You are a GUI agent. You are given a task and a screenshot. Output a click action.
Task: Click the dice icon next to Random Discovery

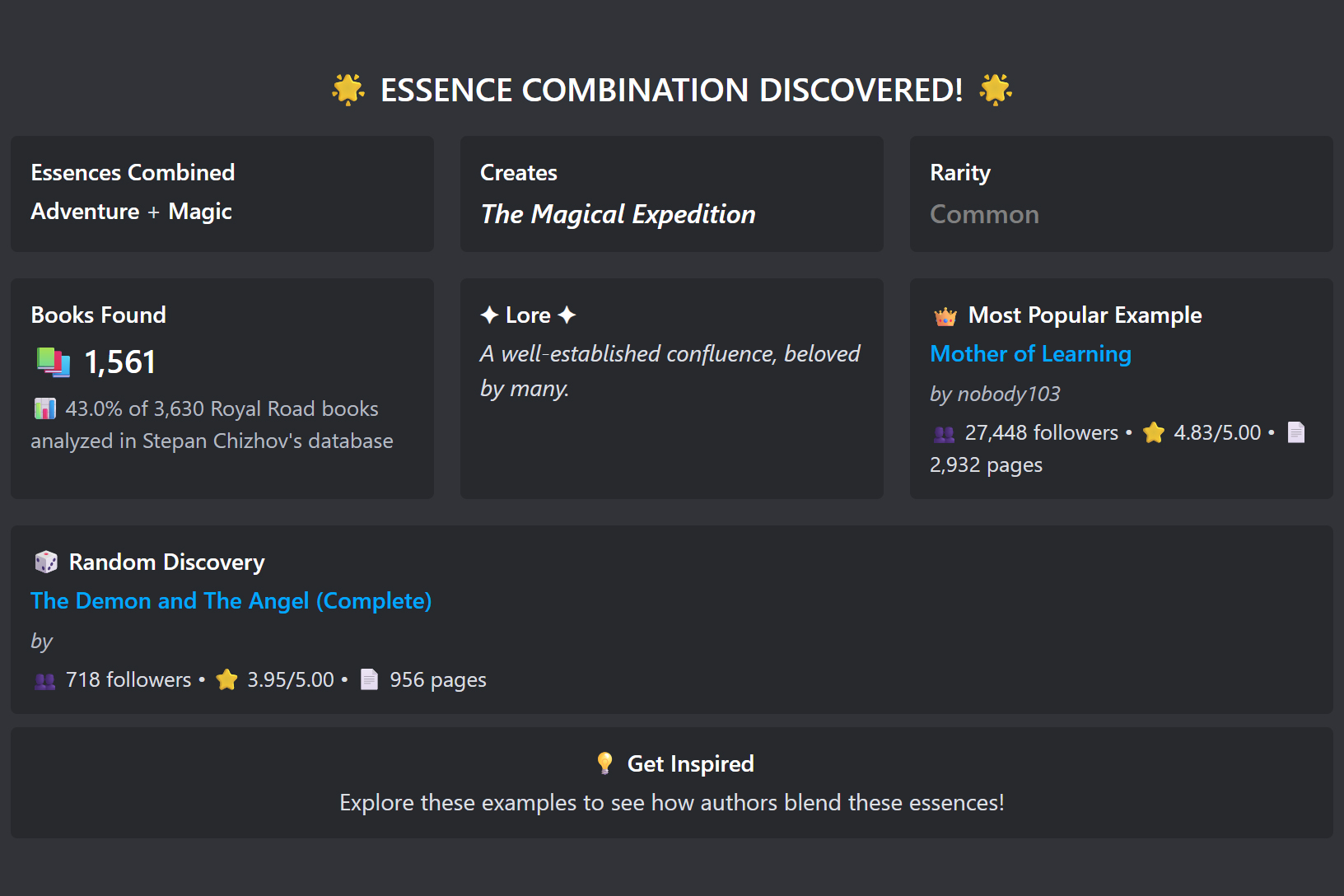[46, 562]
